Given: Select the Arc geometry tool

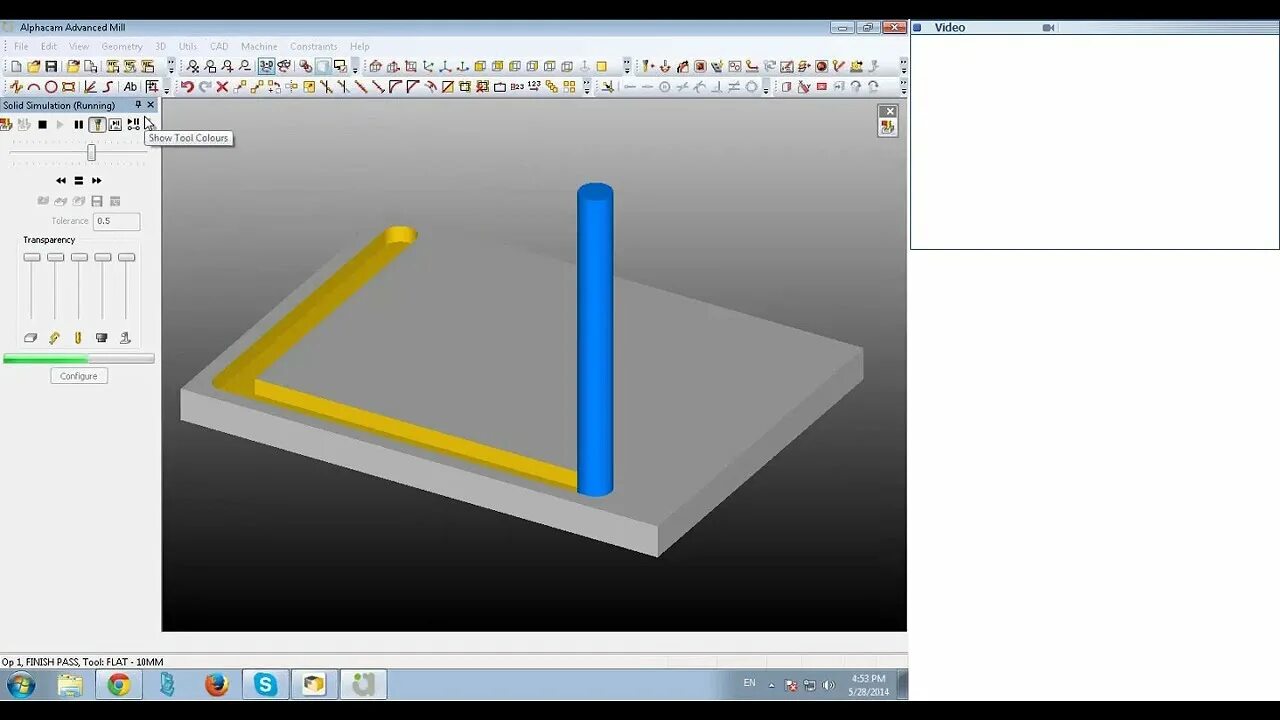Looking at the screenshot, I should tap(33, 87).
